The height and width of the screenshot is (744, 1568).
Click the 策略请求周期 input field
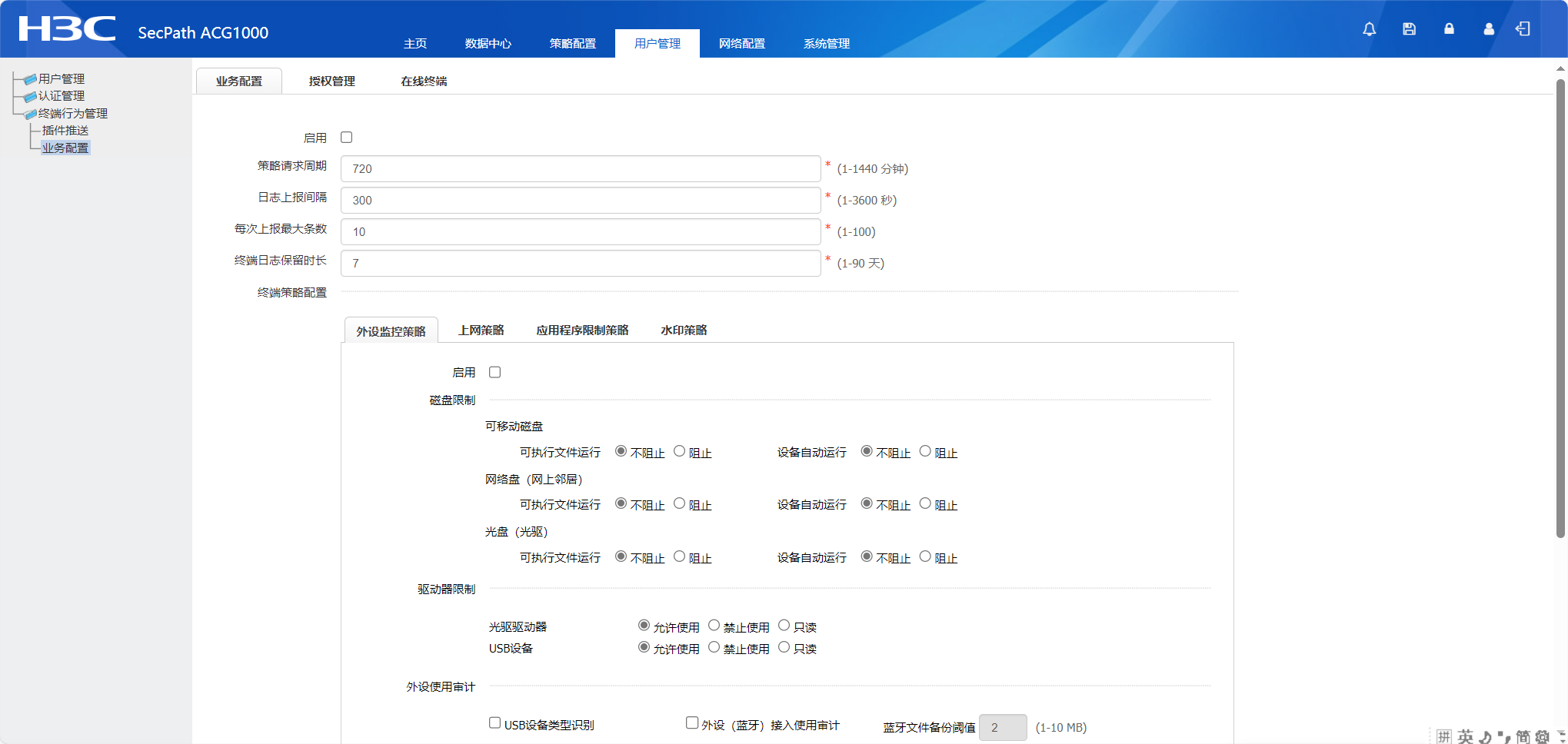coord(580,169)
